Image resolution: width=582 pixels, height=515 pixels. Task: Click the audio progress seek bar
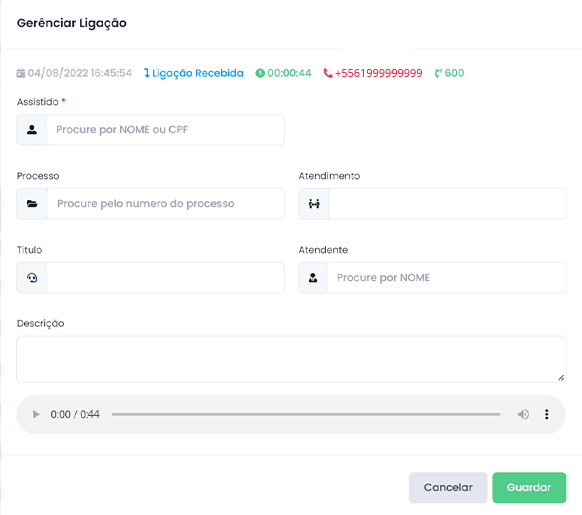[x=306, y=414]
